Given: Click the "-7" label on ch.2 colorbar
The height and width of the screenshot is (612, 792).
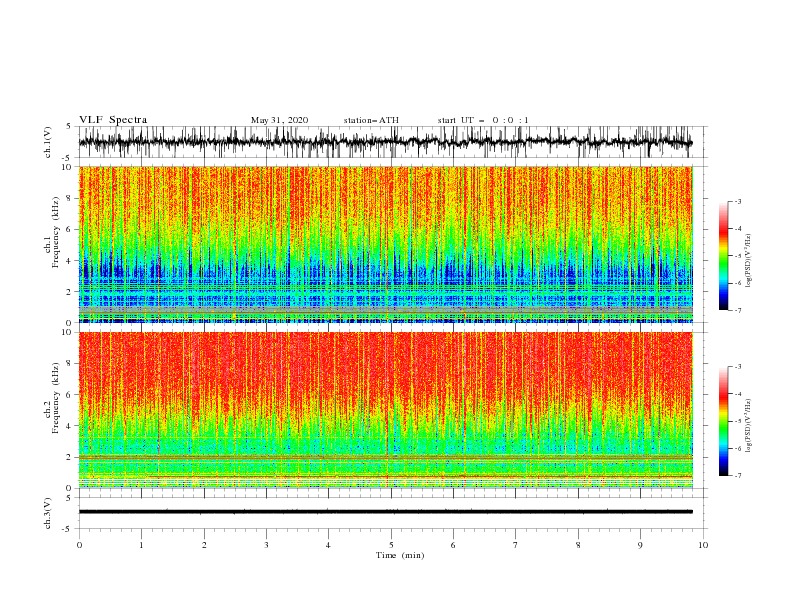Looking at the screenshot, I should click(738, 476).
